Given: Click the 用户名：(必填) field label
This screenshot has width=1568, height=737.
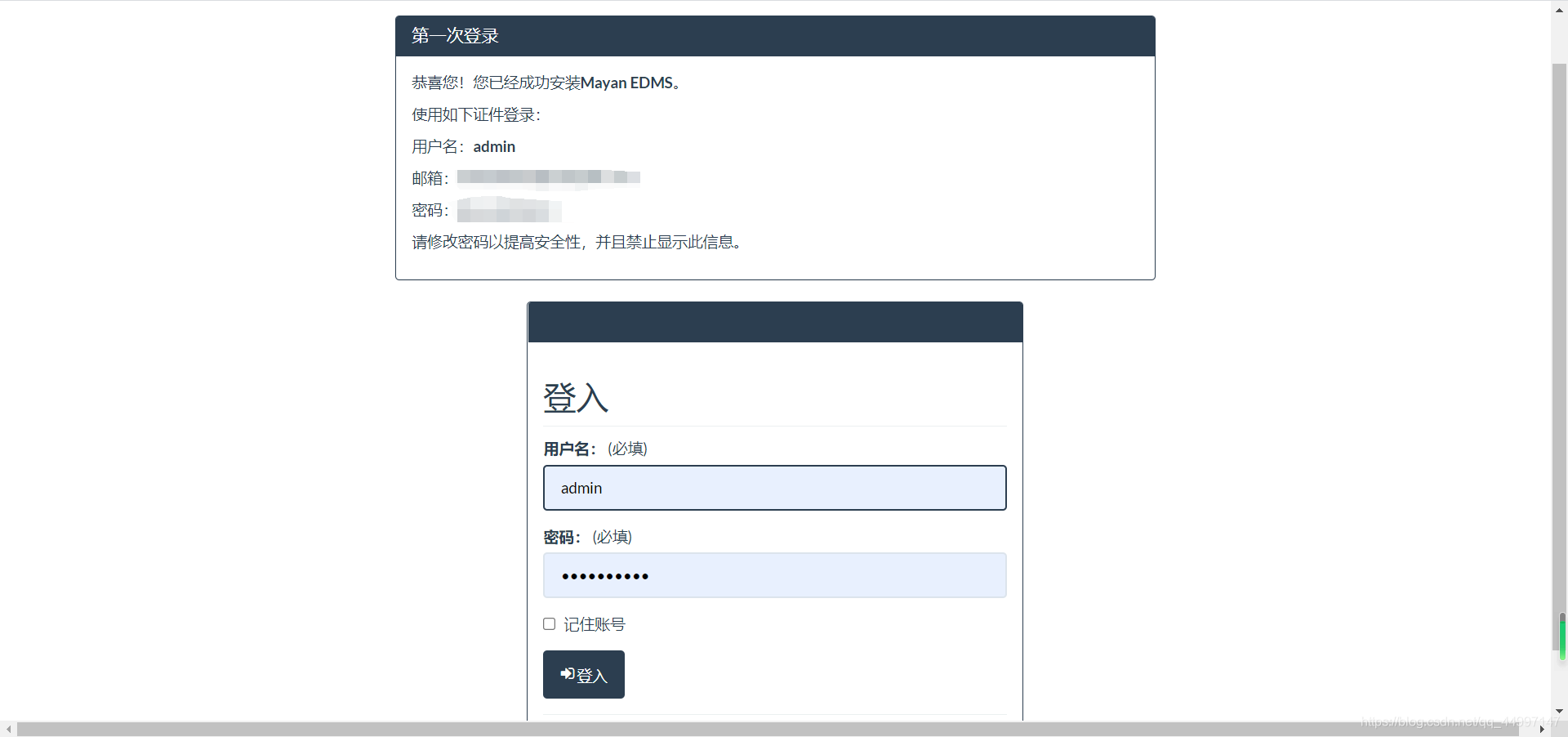Looking at the screenshot, I should coord(595,449).
